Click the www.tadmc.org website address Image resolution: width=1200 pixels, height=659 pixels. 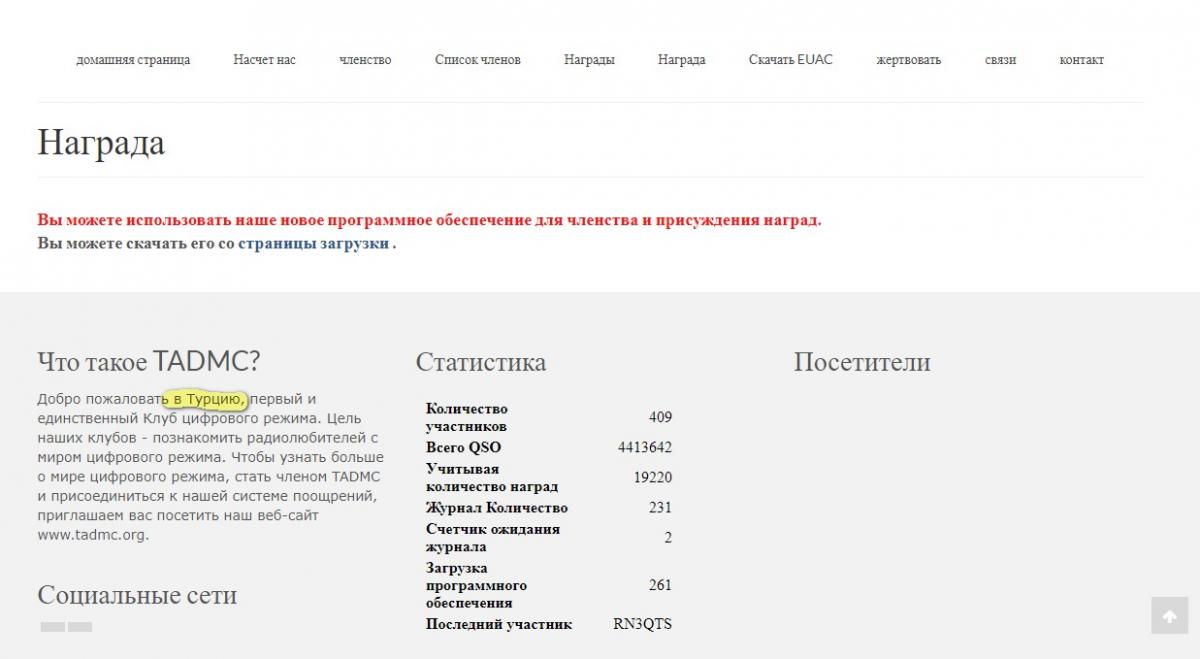click(x=92, y=535)
